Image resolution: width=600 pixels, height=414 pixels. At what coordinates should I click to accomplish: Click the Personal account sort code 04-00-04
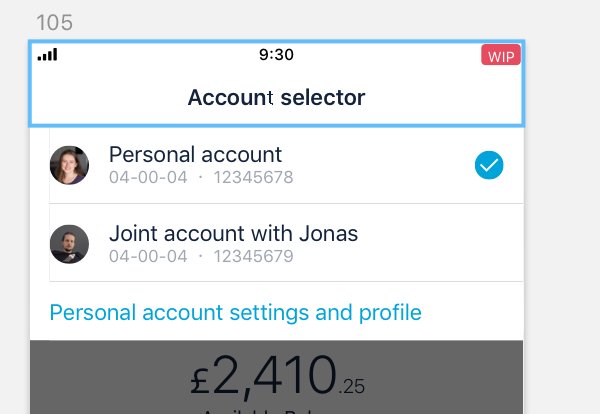148,178
